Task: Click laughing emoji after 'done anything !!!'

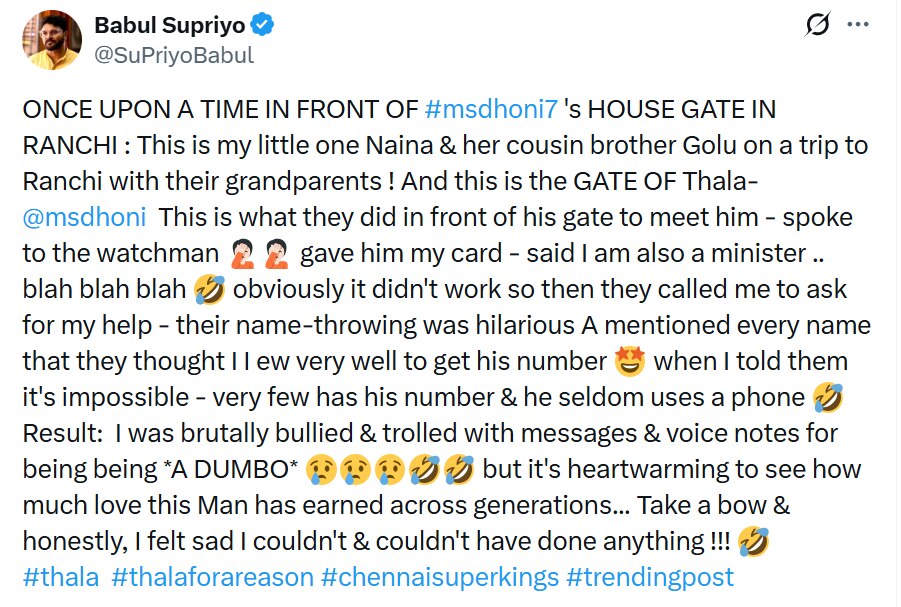Action: click(751, 541)
